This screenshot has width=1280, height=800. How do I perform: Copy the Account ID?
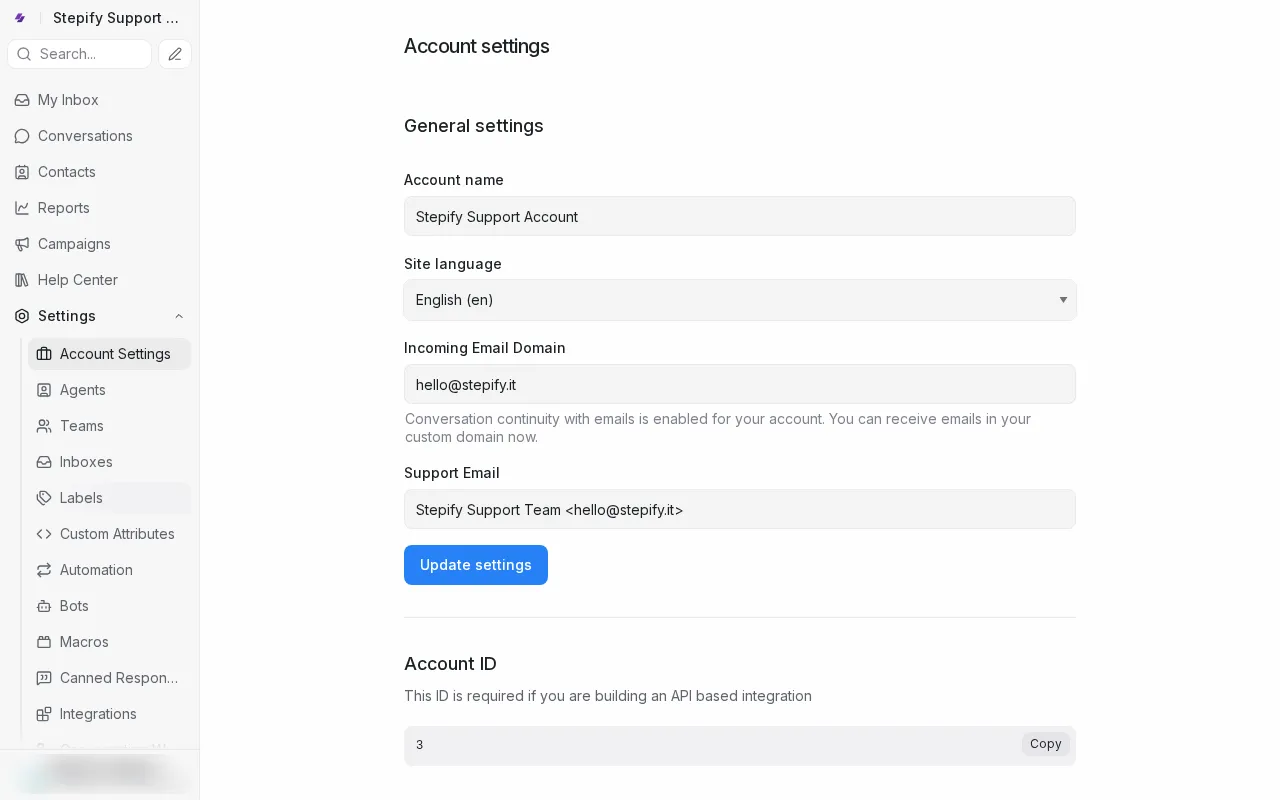click(x=1045, y=744)
